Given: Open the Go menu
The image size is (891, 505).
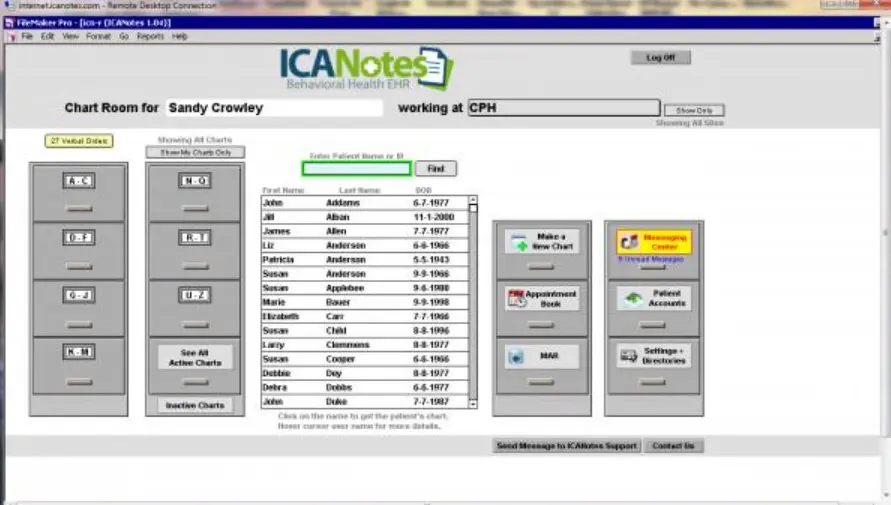Looking at the screenshot, I should pos(124,36).
